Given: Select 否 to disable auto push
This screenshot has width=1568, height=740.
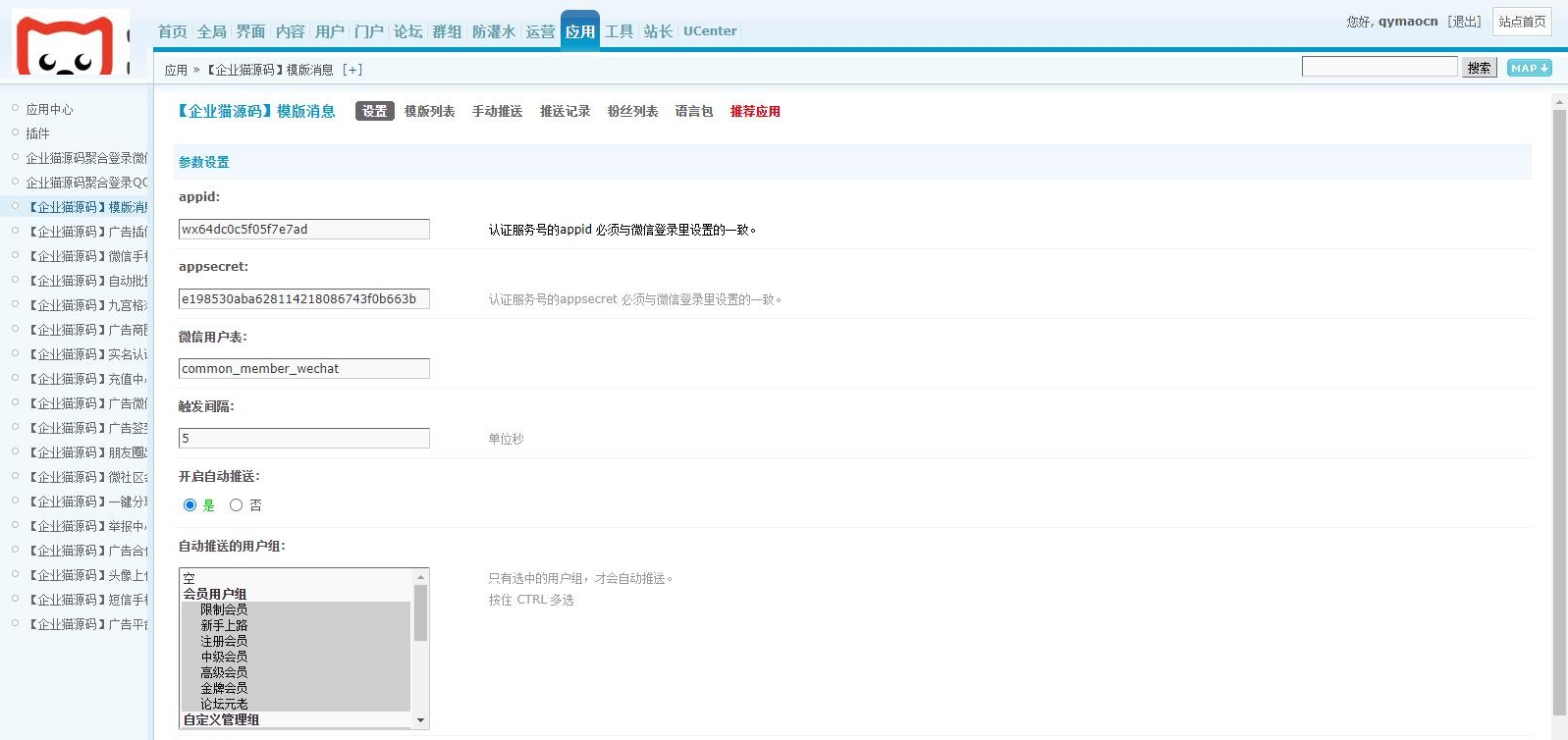Looking at the screenshot, I should tap(236, 505).
